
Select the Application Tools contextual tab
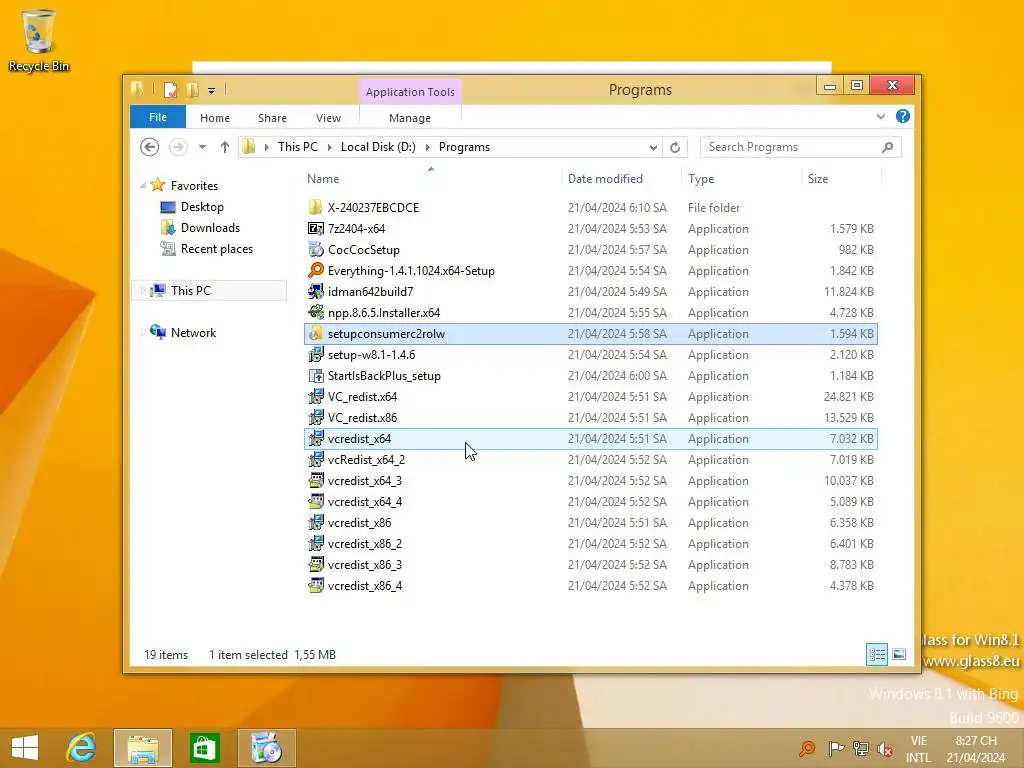pyautogui.click(x=410, y=92)
